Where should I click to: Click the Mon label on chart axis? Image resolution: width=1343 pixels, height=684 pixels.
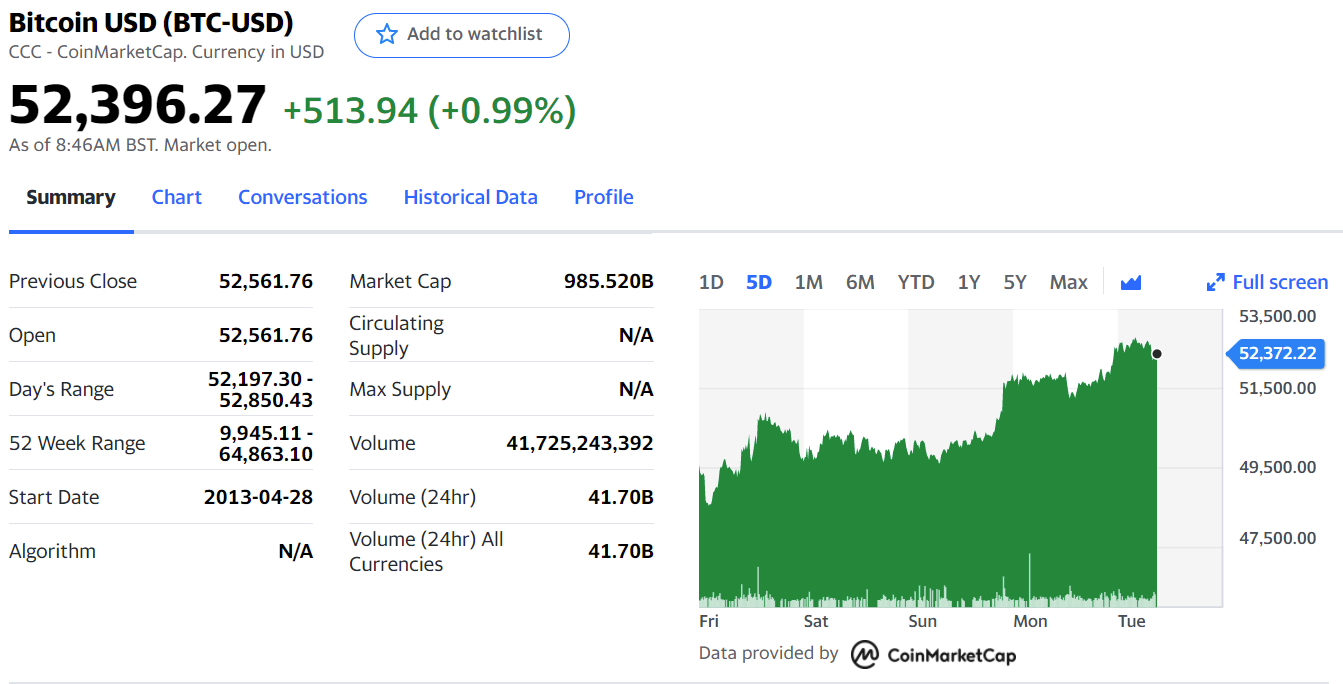pyautogui.click(x=1031, y=621)
